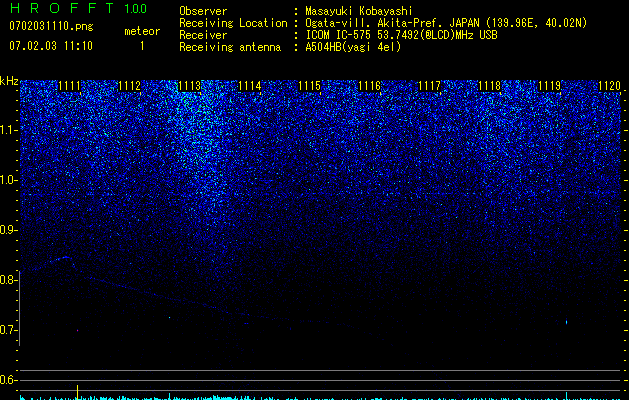Click the 'Observer' field label
This screenshot has height=400, width=629.
pyautogui.click(x=203, y=11)
